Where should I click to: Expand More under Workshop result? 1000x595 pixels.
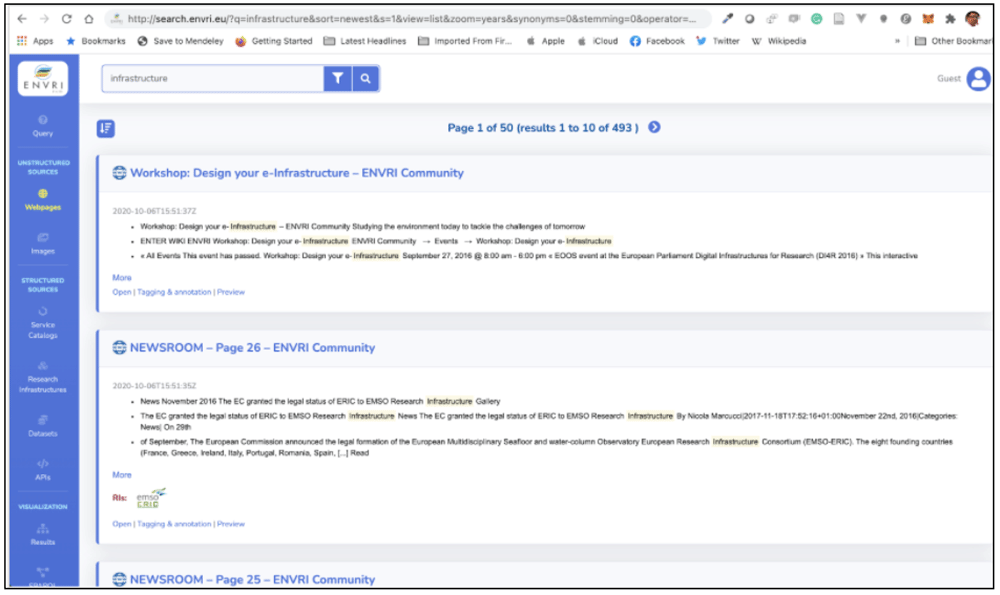coord(122,277)
